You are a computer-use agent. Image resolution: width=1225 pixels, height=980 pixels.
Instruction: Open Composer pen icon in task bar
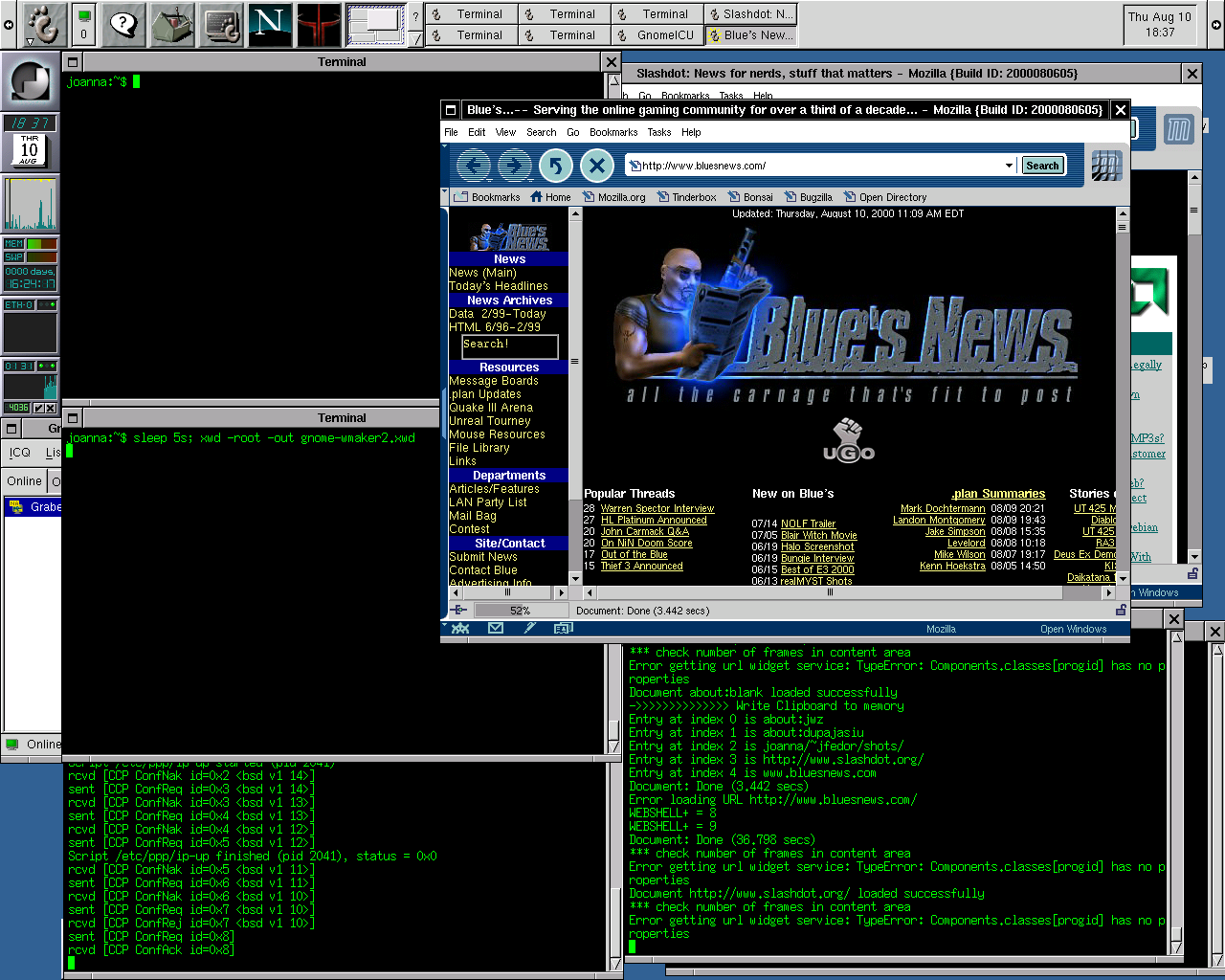(x=529, y=629)
